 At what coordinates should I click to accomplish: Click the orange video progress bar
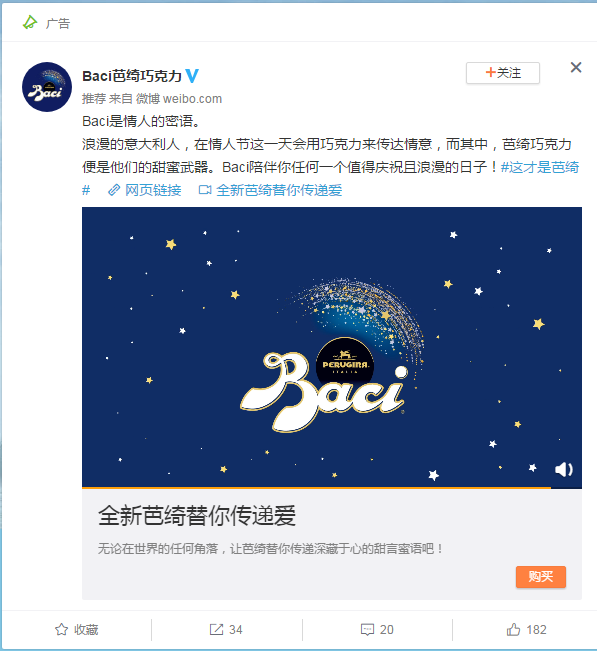coord(316,488)
